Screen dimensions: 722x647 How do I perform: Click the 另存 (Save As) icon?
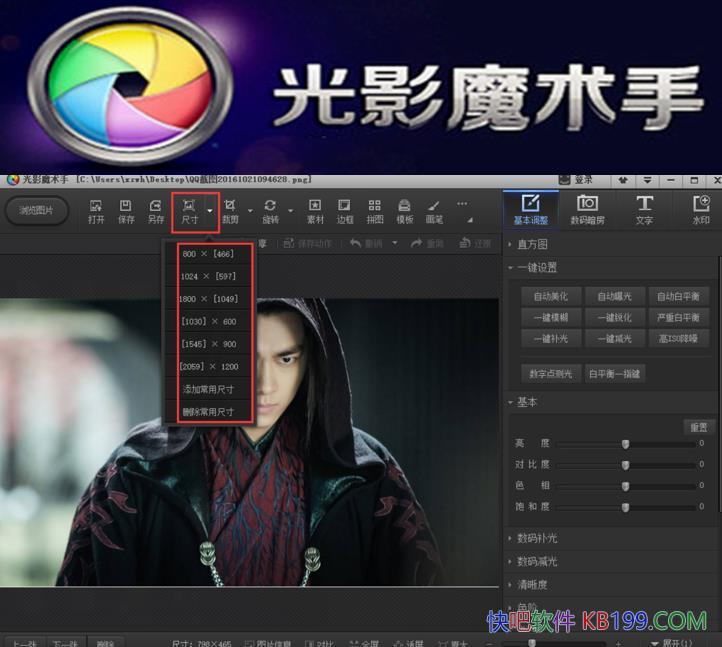coord(156,210)
